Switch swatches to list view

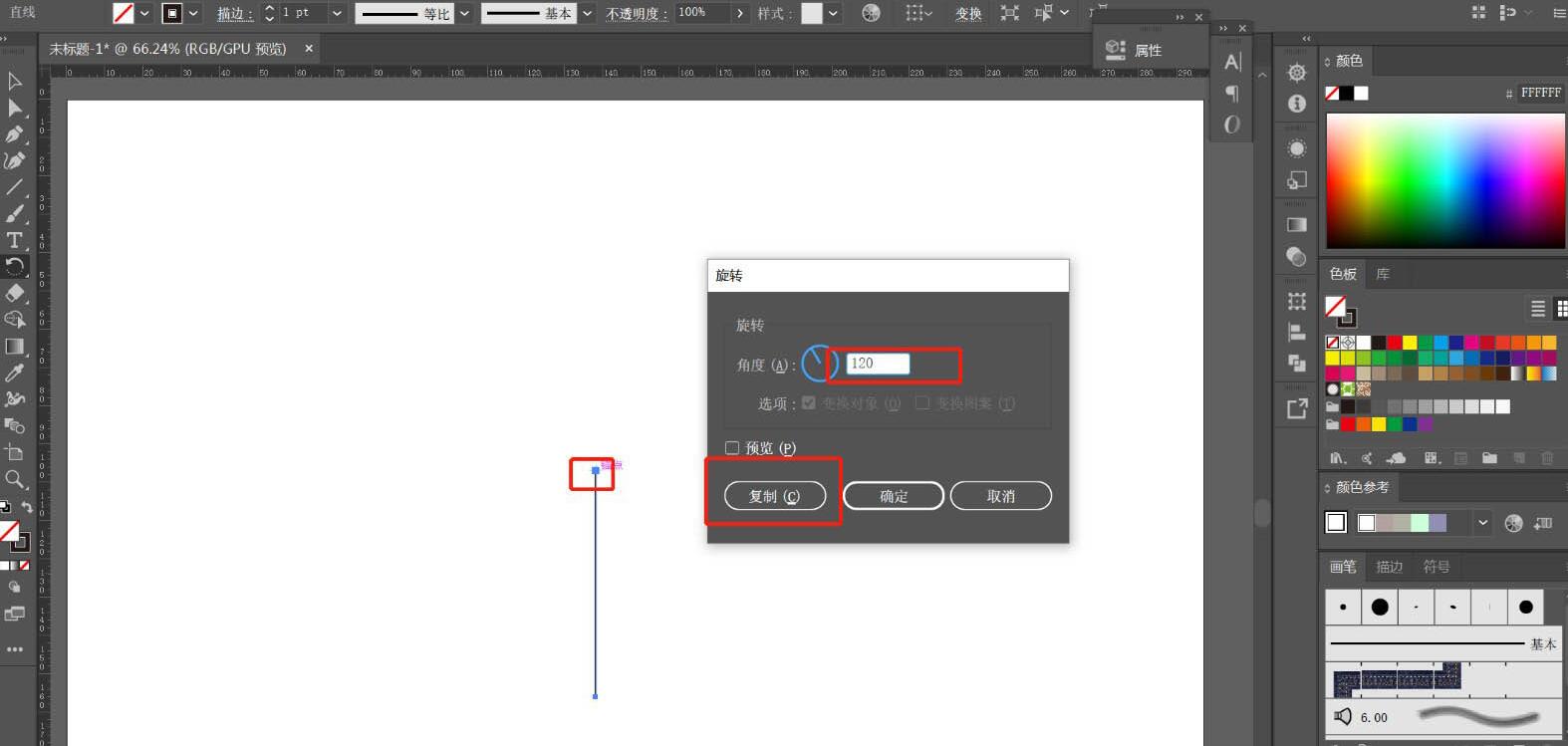[1538, 309]
